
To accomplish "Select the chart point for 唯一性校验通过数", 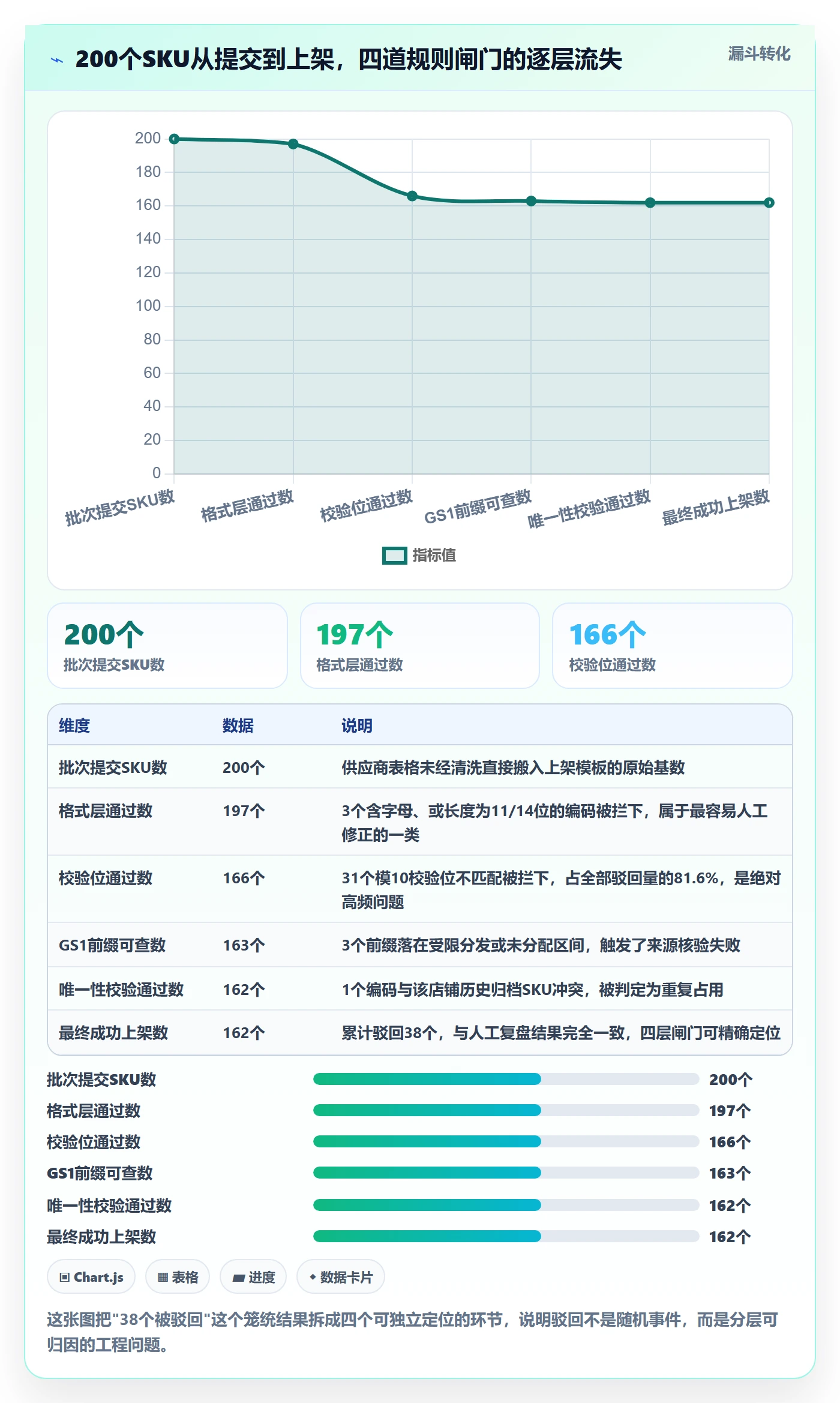I will point(650,203).
